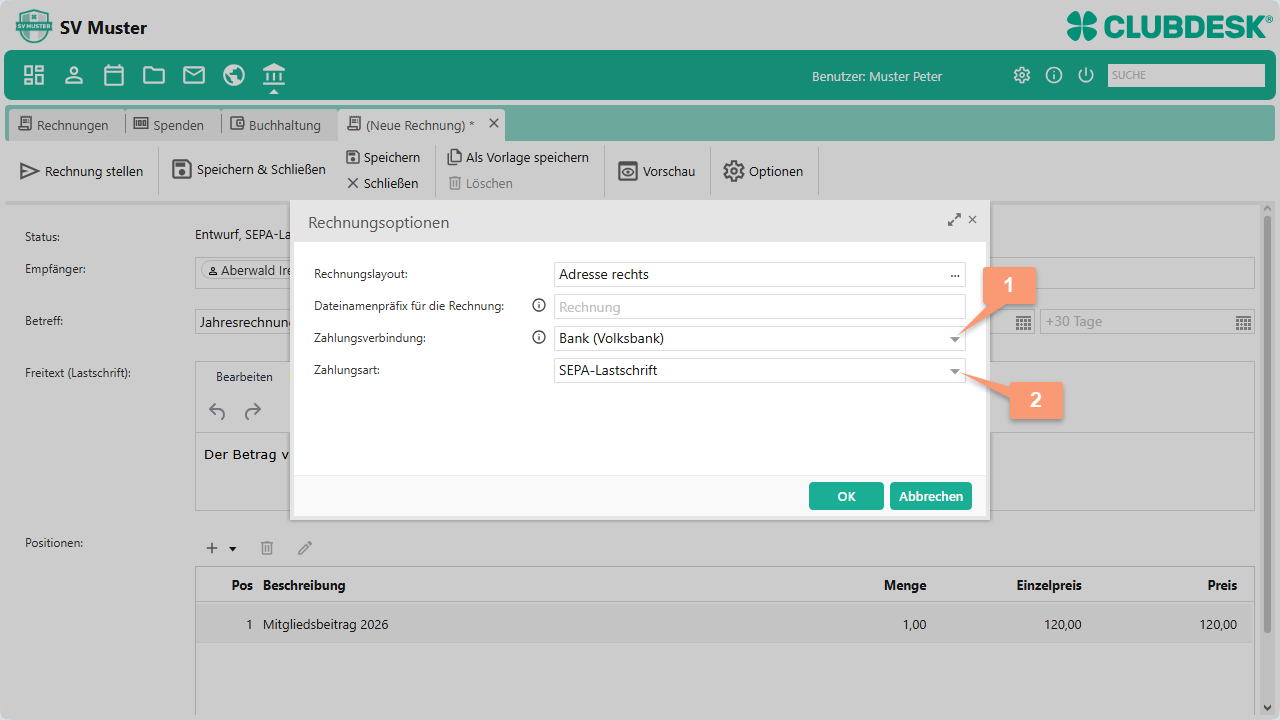Open calendar picker next to +30 Tage

pos(1243,322)
